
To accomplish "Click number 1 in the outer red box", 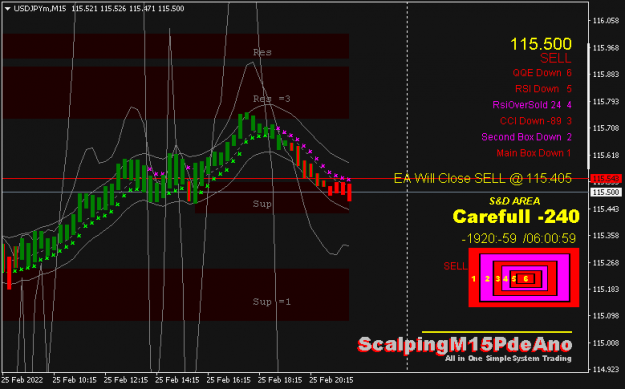I will tap(474, 279).
